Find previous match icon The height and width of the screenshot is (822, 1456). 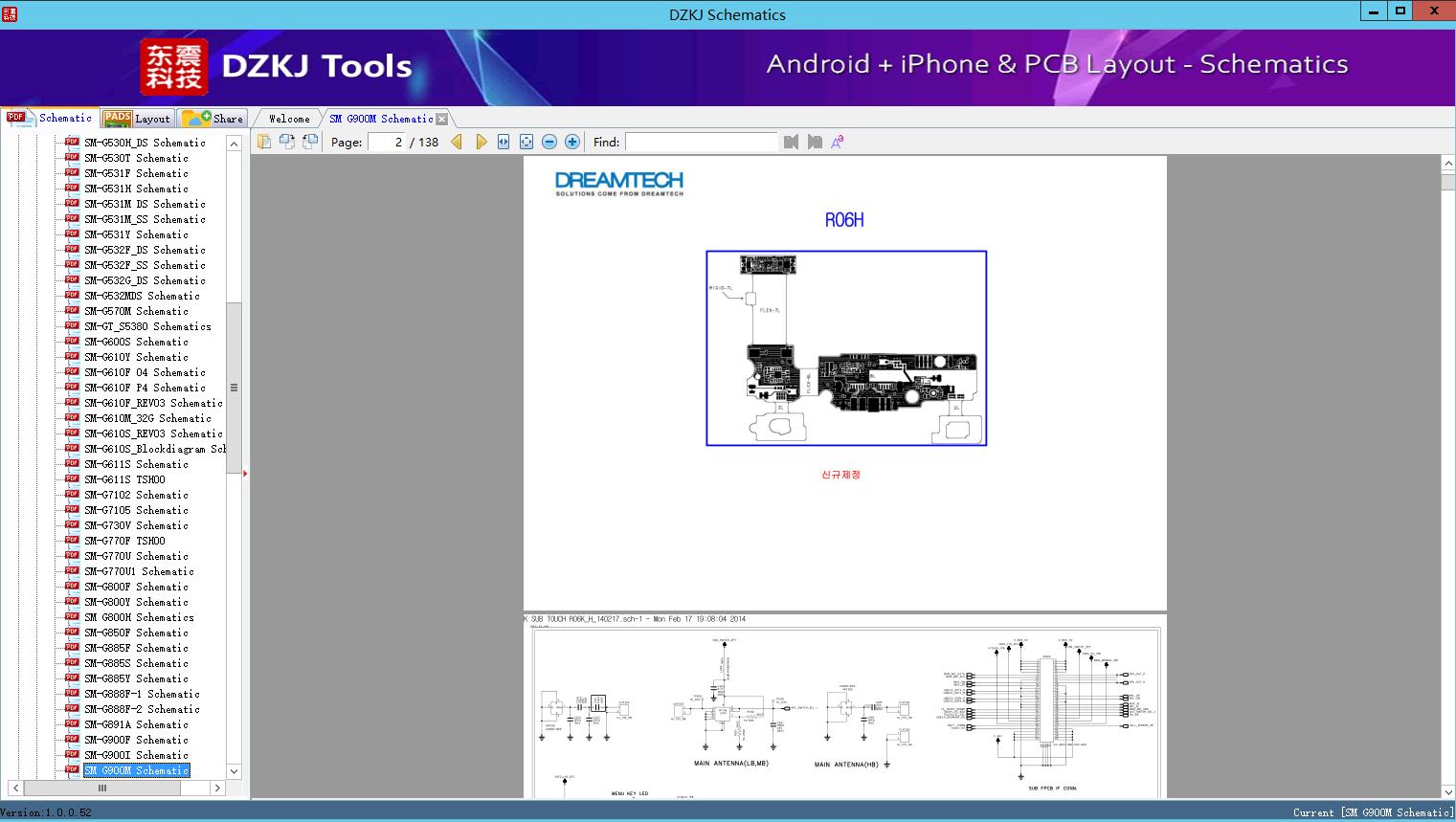[791, 142]
